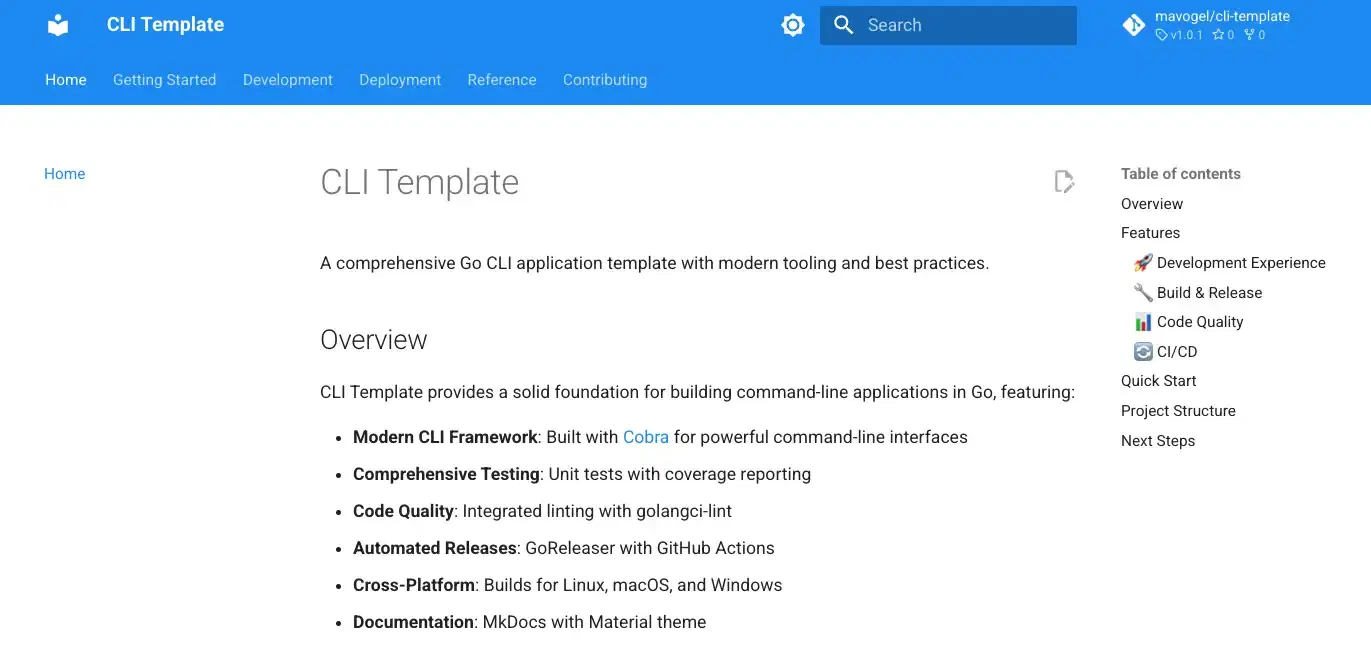Follow the Cobra hyperlink
The image size is (1371, 665).
(646, 437)
